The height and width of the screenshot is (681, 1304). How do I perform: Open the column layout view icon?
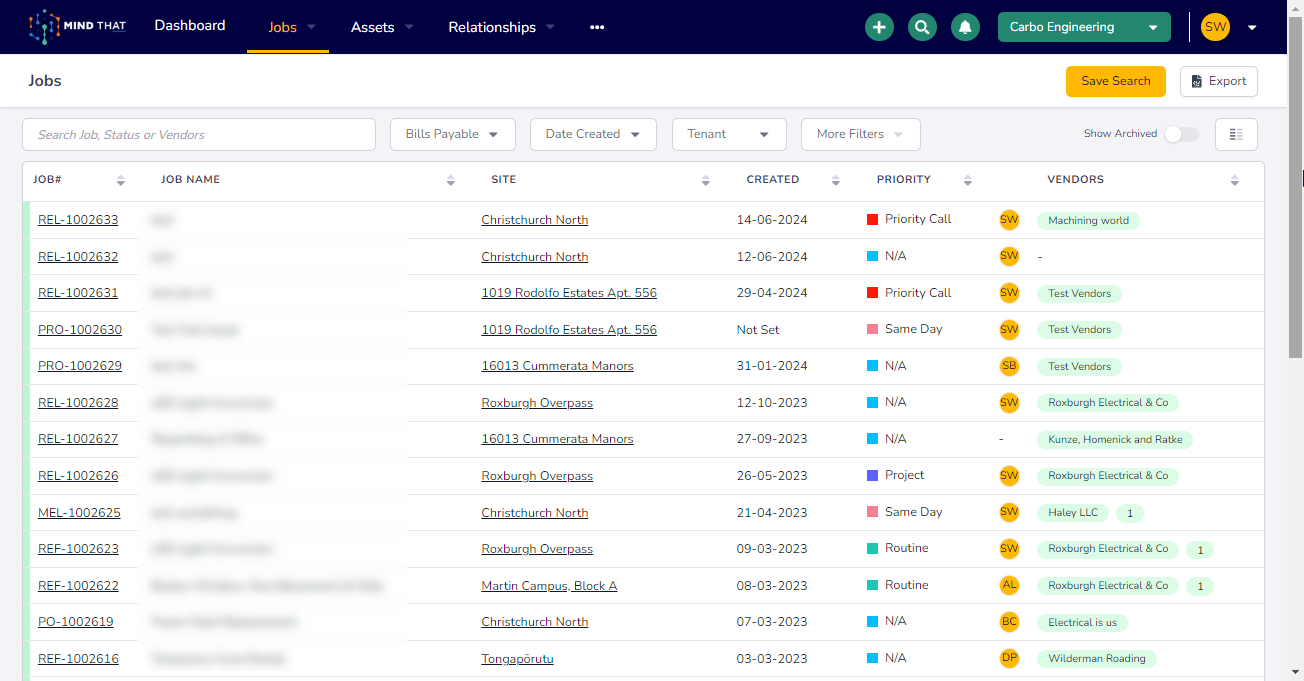point(1236,134)
